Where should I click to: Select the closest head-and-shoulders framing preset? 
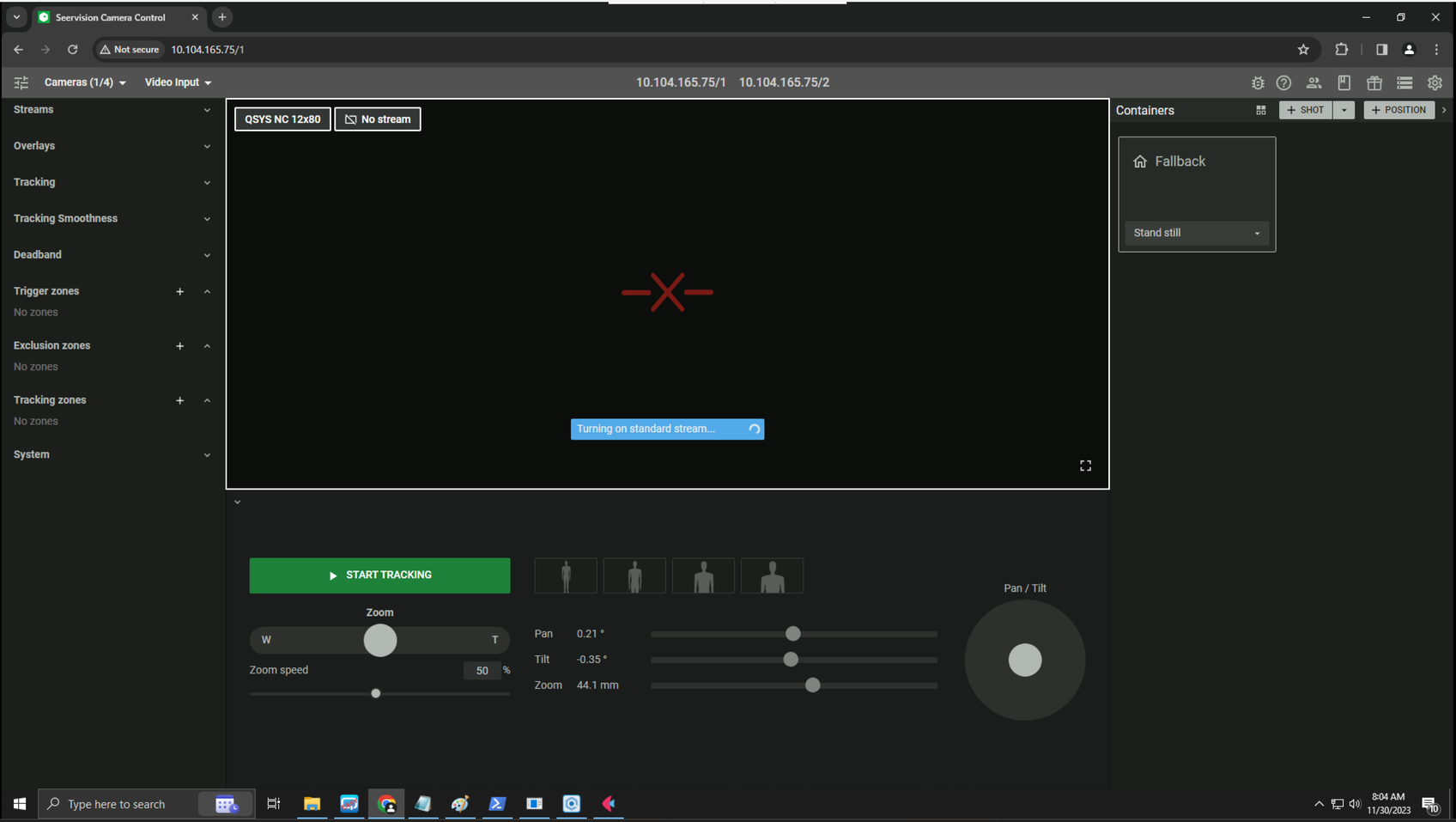click(772, 575)
